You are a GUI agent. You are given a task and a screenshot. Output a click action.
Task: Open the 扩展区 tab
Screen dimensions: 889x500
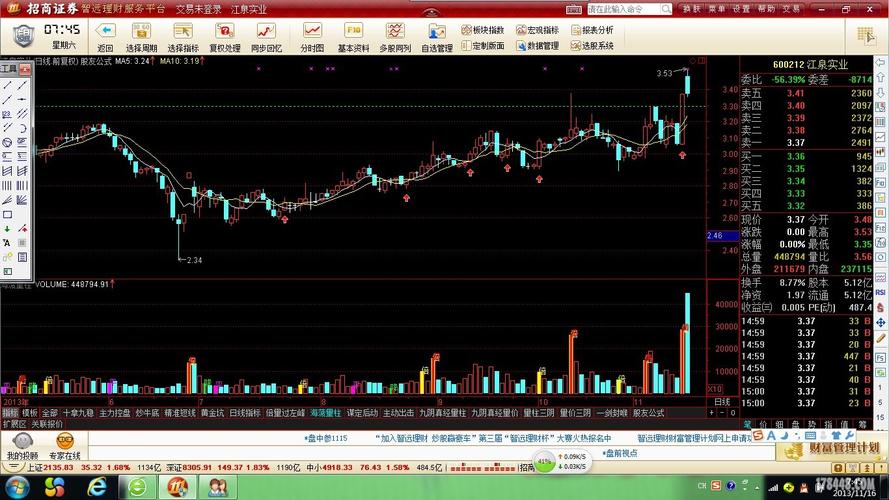pyautogui.click(x=14, y=424)
